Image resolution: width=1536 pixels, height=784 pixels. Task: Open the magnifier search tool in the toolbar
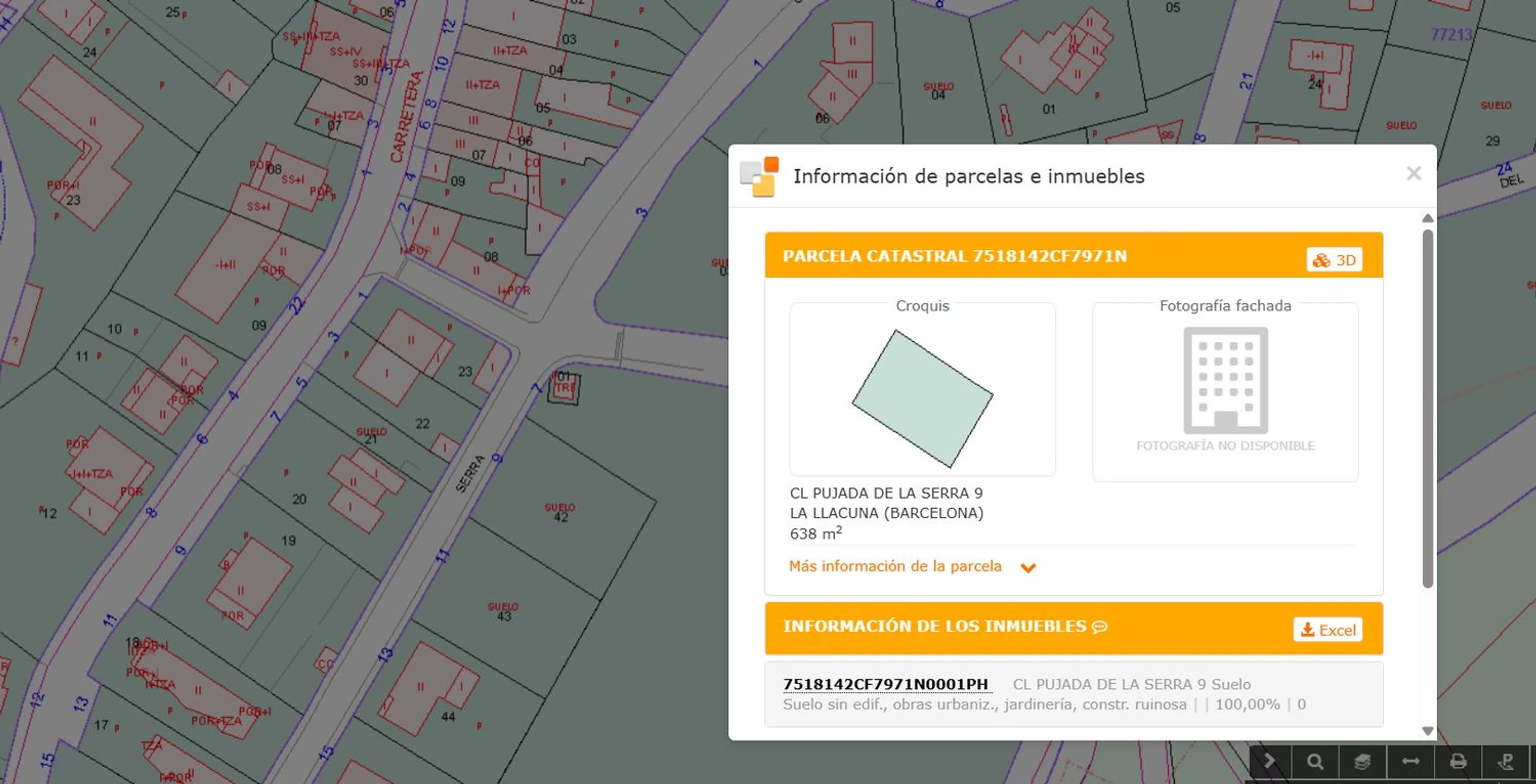click(x=1315, y=761)
